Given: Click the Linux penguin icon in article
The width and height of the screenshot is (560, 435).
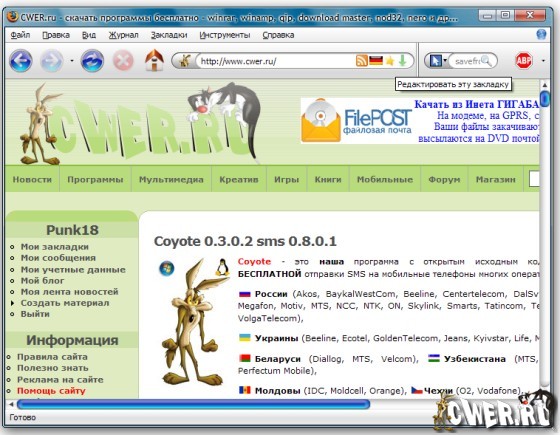Looking at the screenshot, I should pos(222,267).
